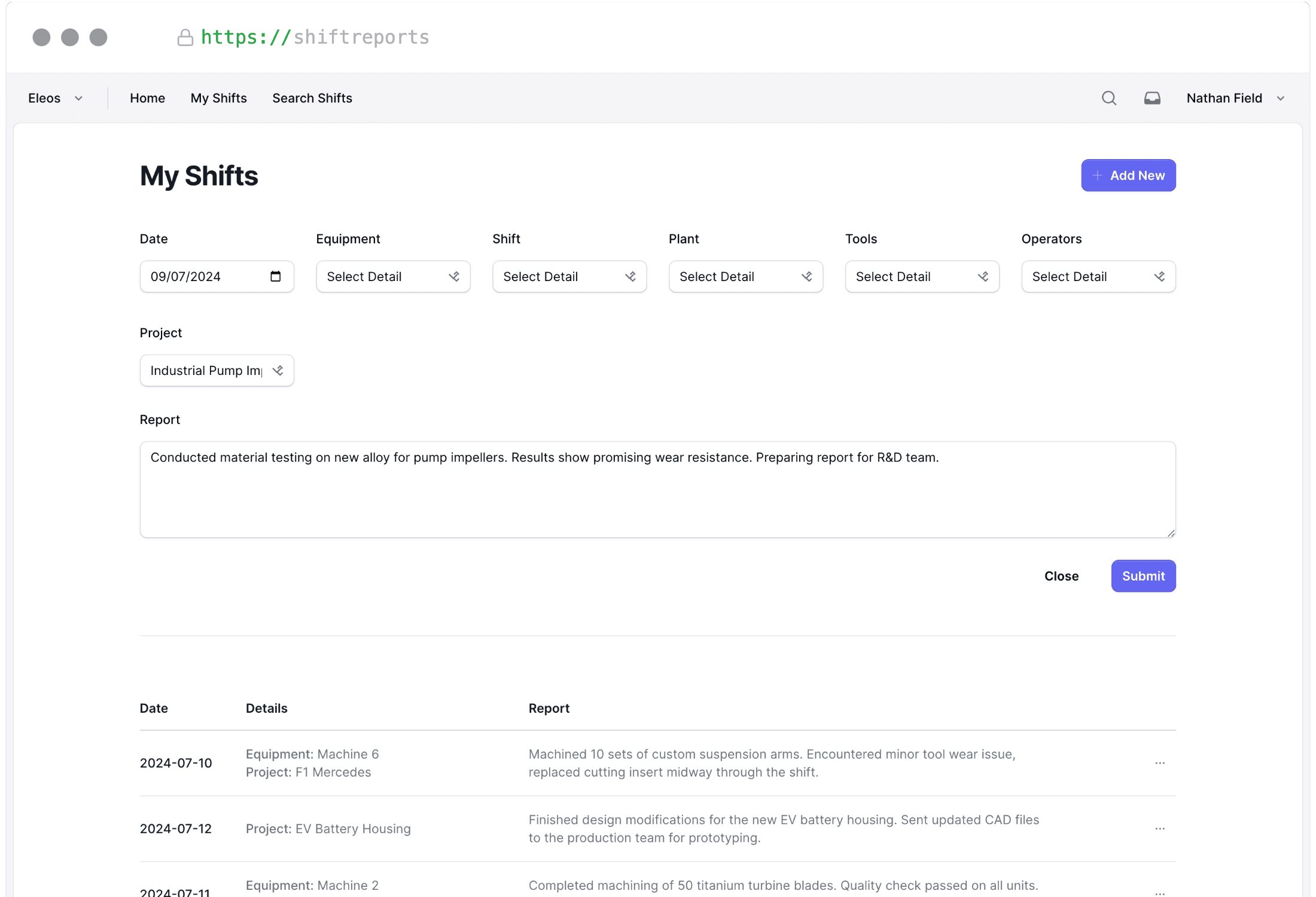Close the shift entry form
Viewport: 1316px width, 897px height.
[1061, 576]
